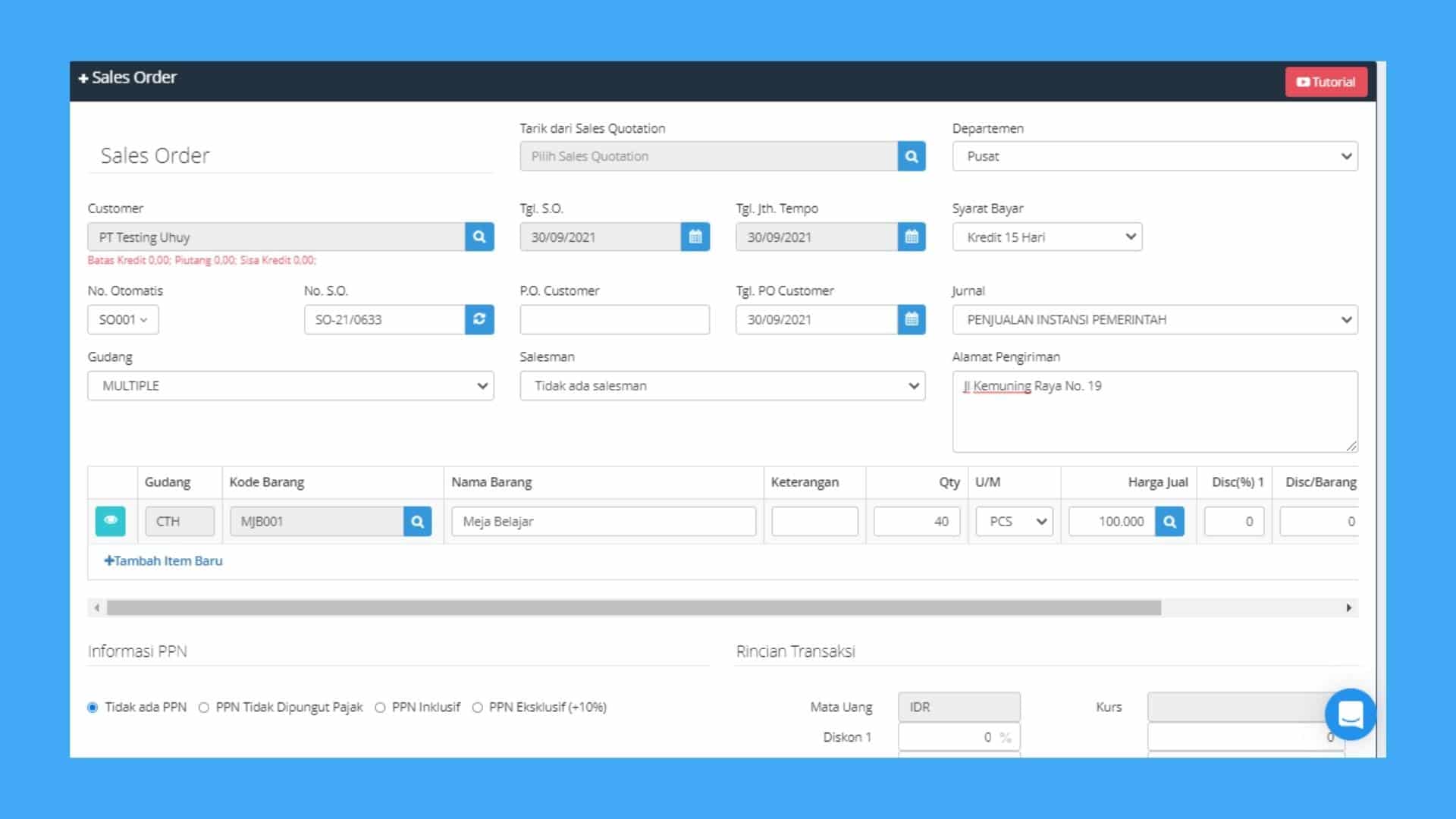
Task: Select the PPN Inklusif option
Action: pyautogui.click(x=381, y=707)
